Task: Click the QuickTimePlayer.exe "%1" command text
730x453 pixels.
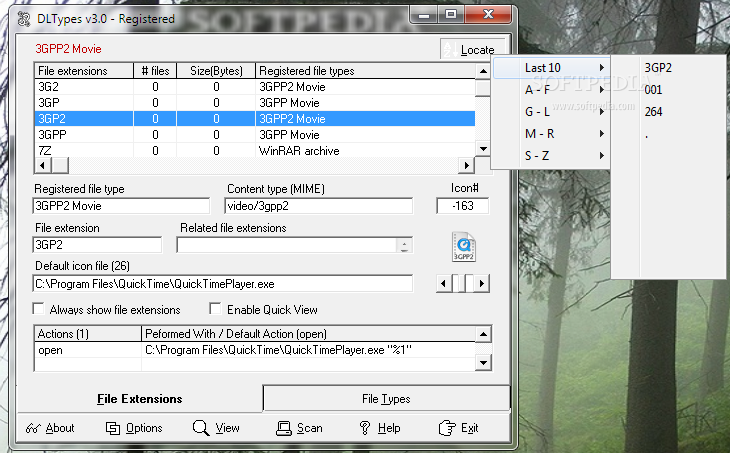Action: [278, 350]
